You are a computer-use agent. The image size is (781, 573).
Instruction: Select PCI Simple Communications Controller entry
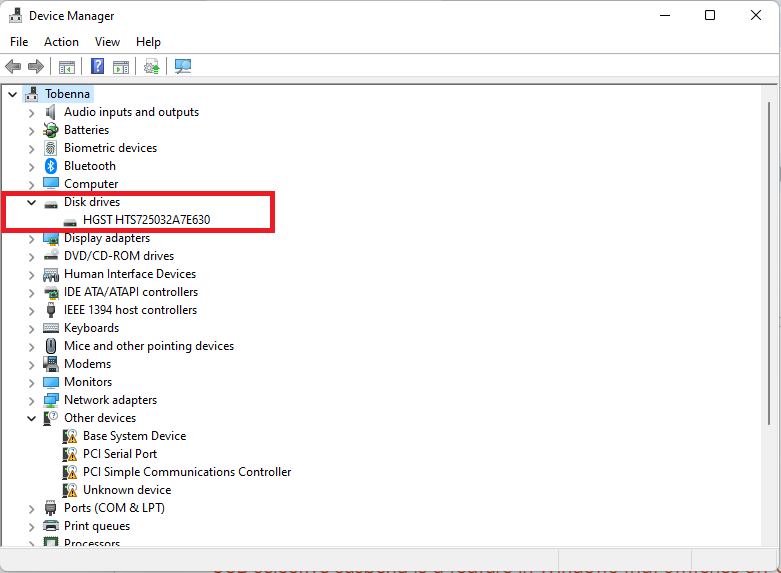[x=187, y=472]
